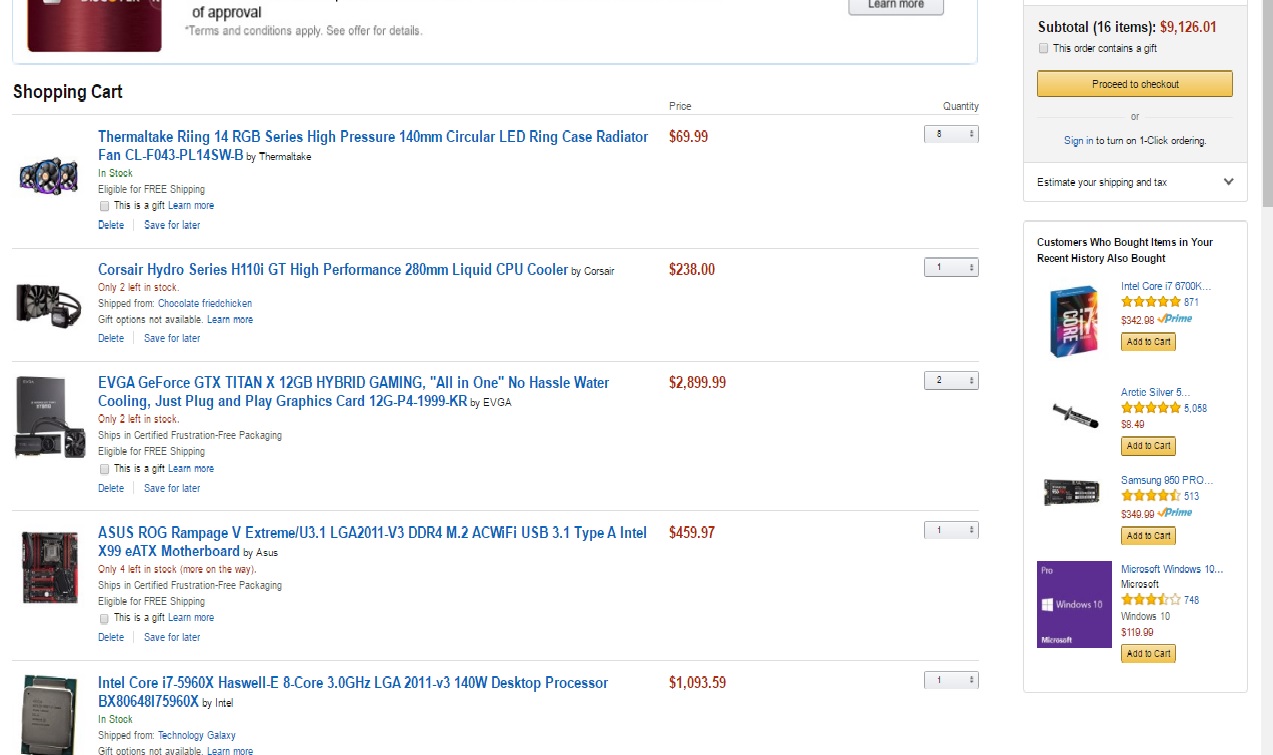Save the ASUS ROG motherboard for later
Screen dimensions: 1273x755
tap(172, 638)
